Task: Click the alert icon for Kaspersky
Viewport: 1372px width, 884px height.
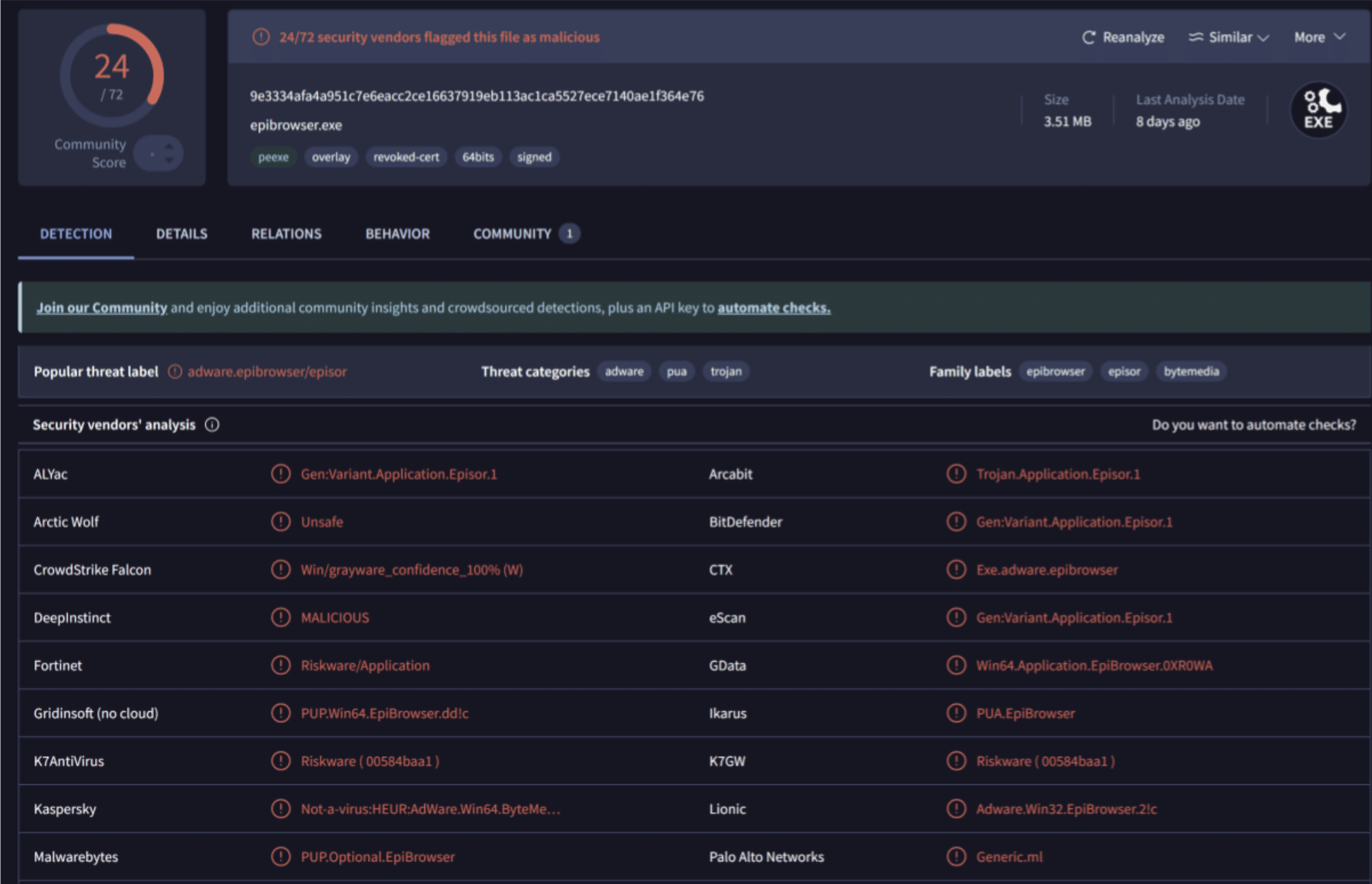Action: pos(280,809)
